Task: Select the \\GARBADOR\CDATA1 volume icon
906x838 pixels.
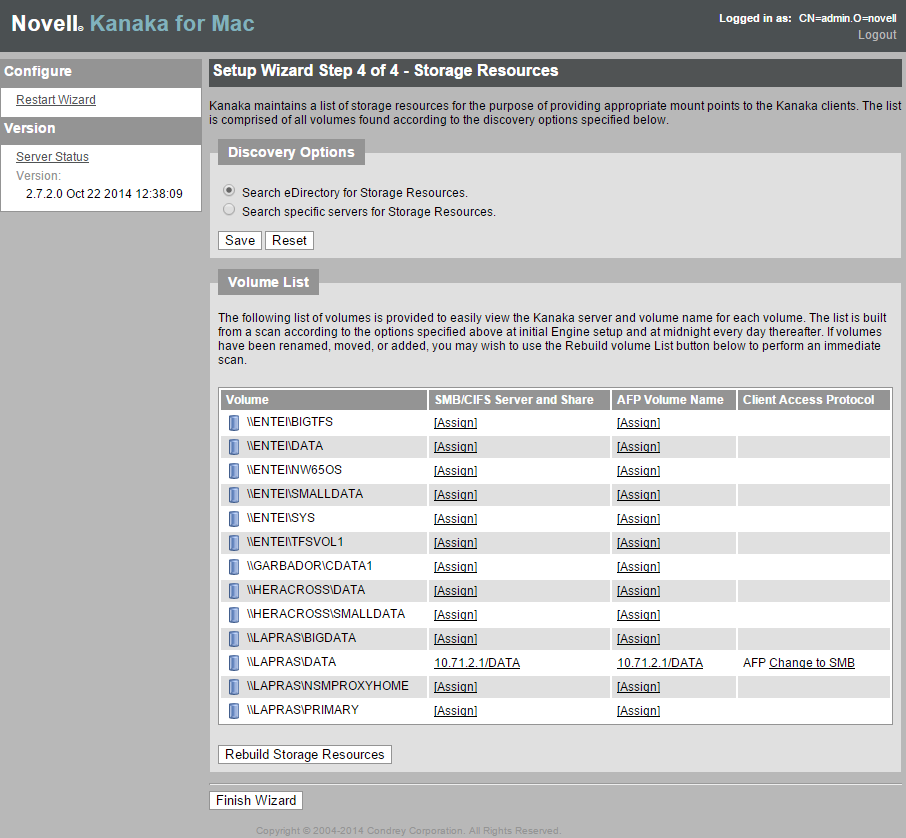Action: pyautogui.click(x=234, y=567)
